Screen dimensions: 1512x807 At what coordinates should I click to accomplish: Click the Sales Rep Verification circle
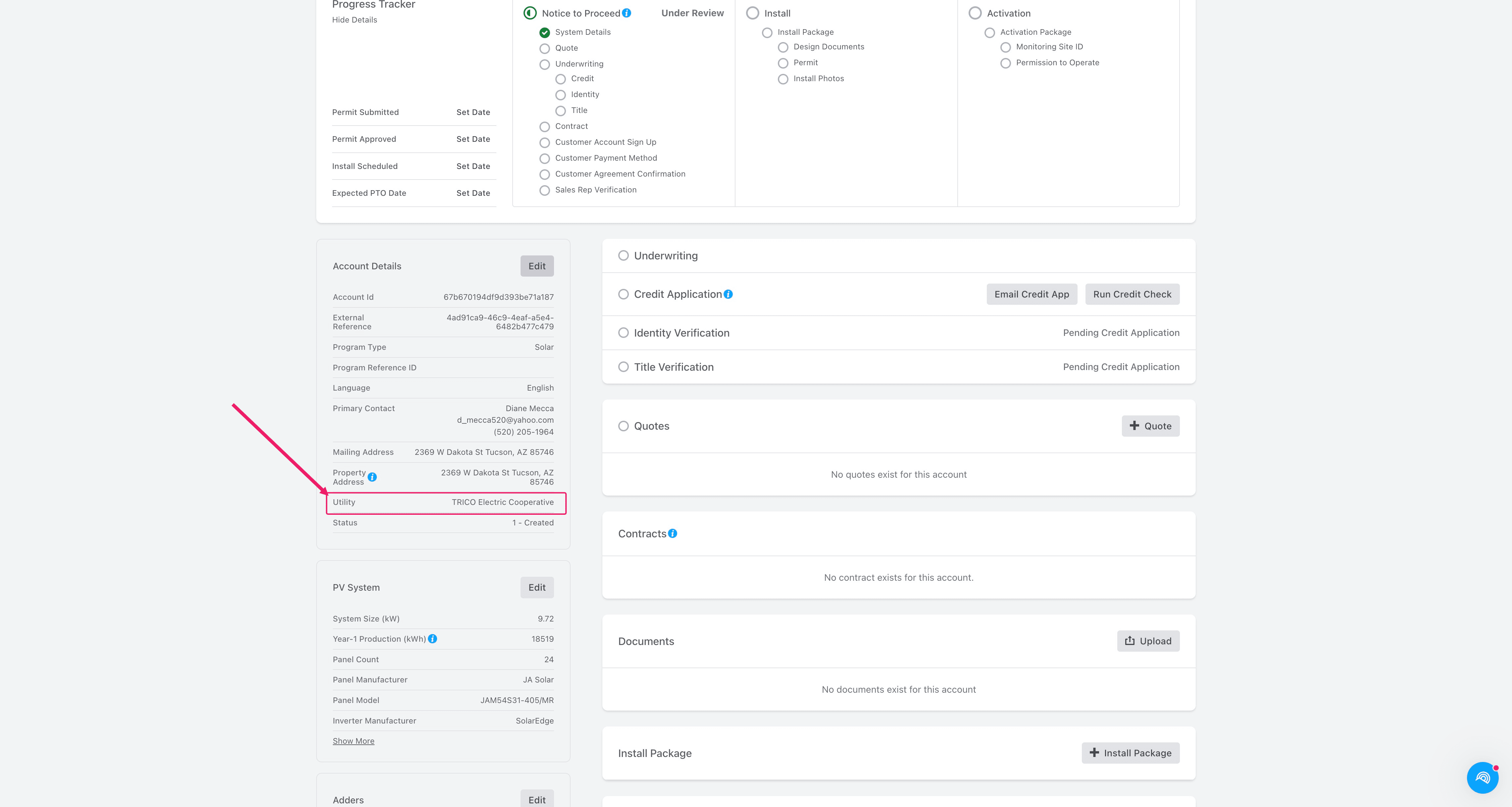pos(545,190)
